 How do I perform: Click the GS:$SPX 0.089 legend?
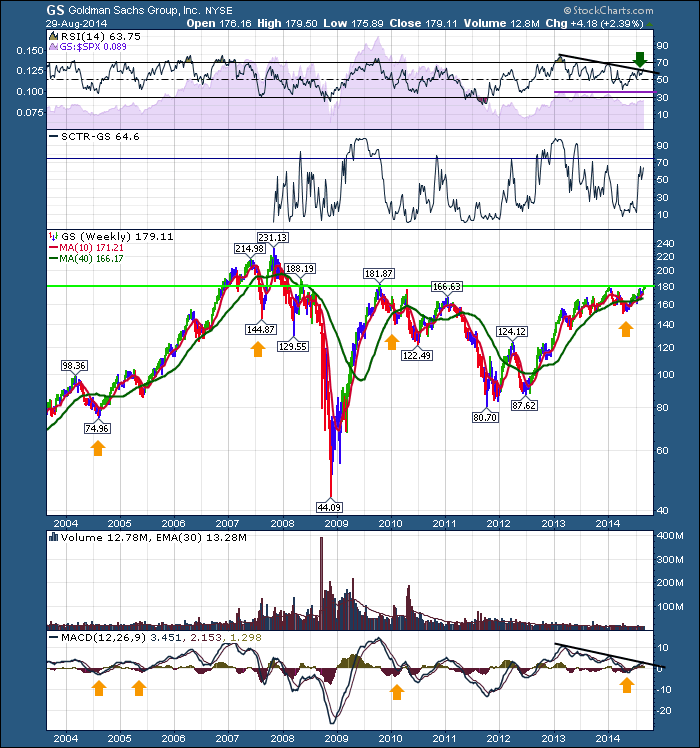[x=93, y=47]
